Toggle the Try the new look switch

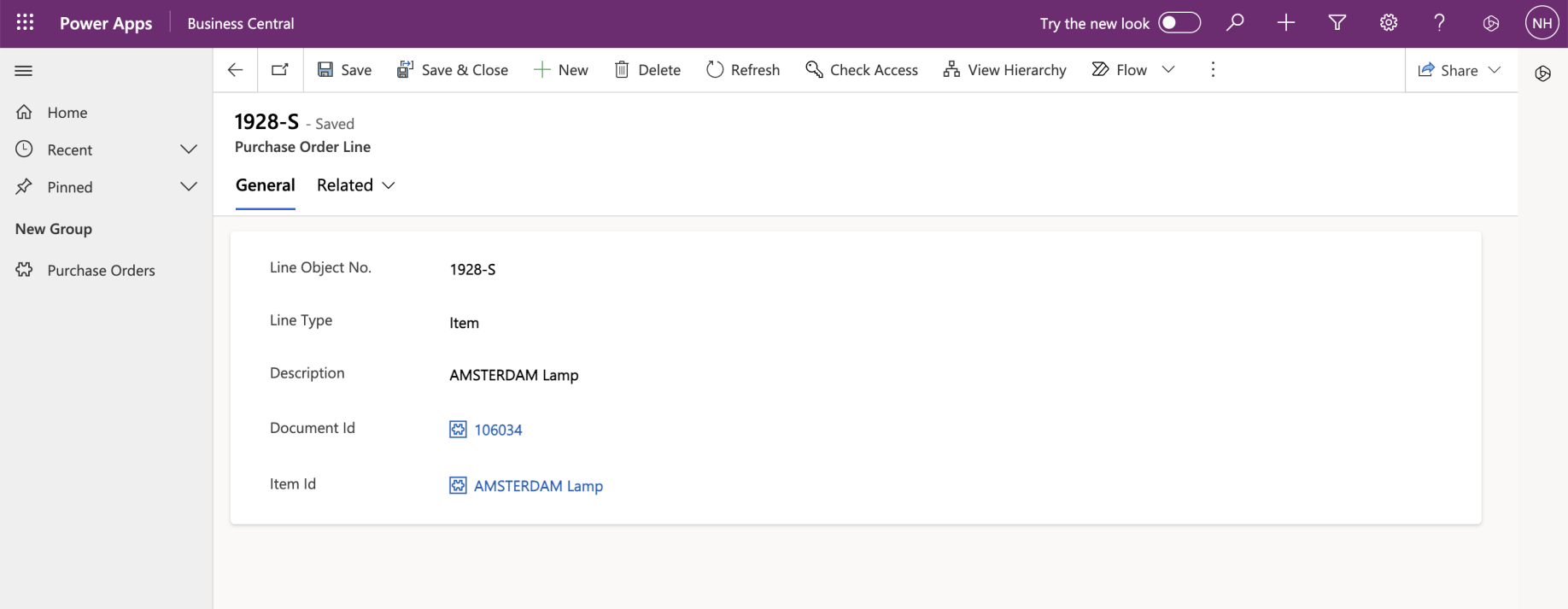point(1179,23)
